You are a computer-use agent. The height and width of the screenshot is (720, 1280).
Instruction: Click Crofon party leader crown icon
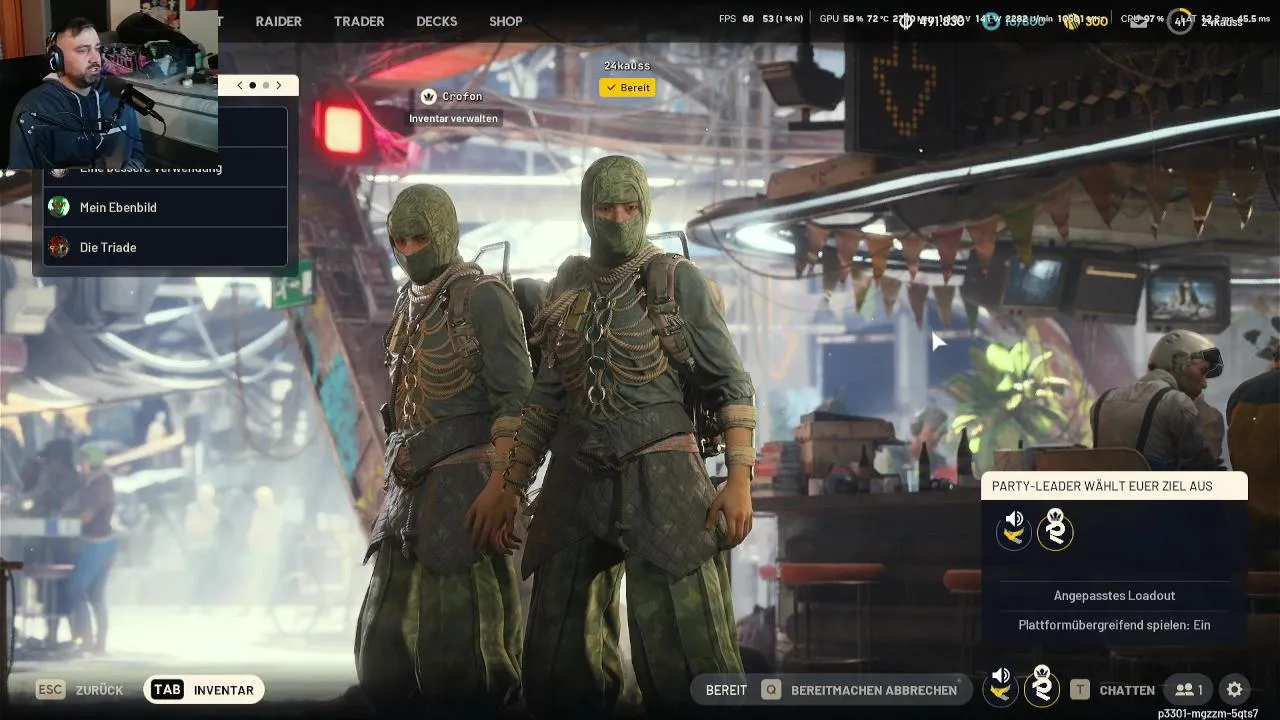tap(429, 96)
